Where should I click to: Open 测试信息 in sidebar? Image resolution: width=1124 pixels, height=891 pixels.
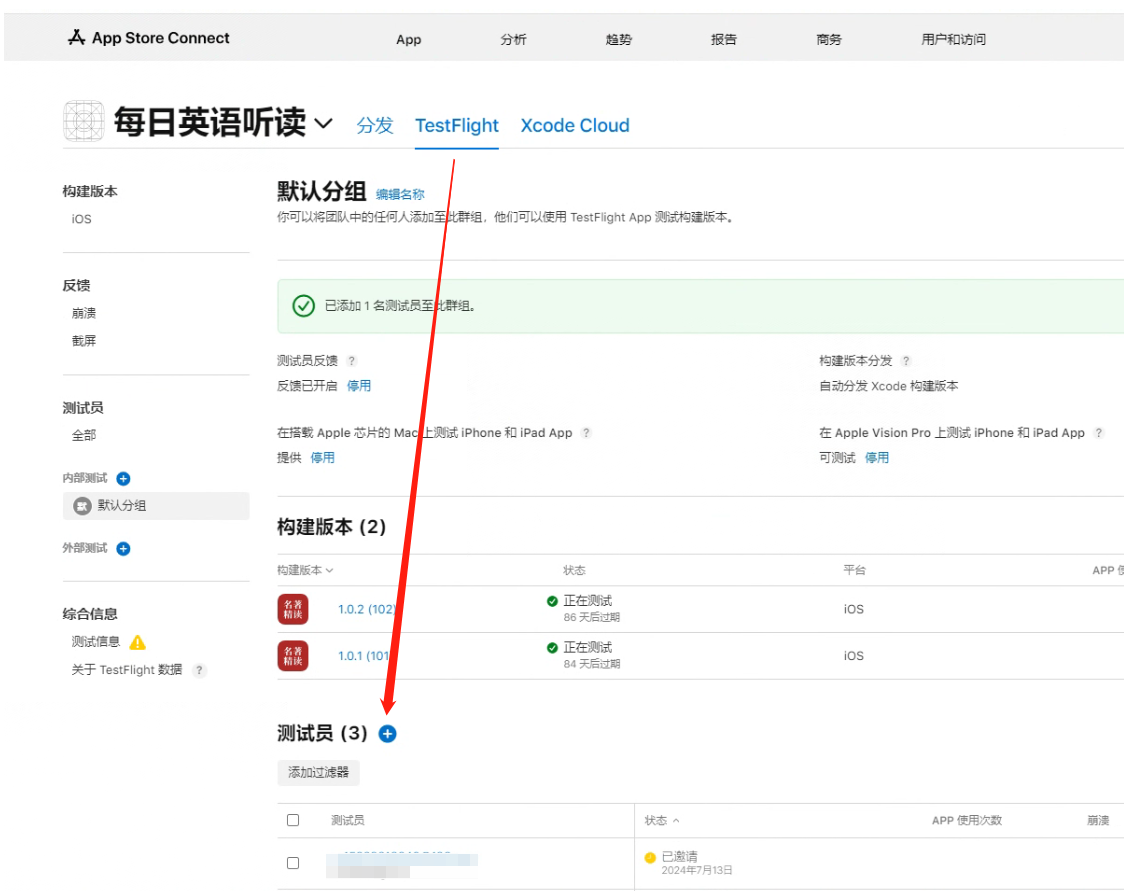tap(95, 642)
